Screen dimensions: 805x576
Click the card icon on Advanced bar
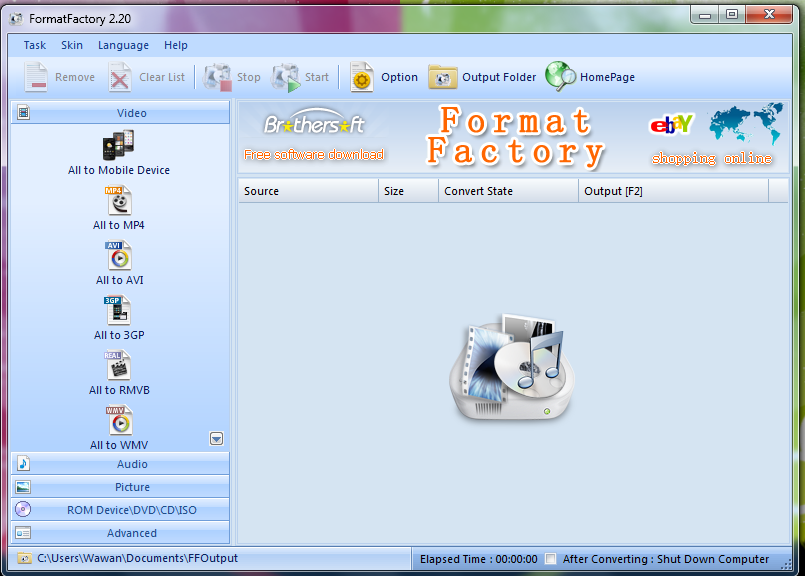[x=23, y=533]
